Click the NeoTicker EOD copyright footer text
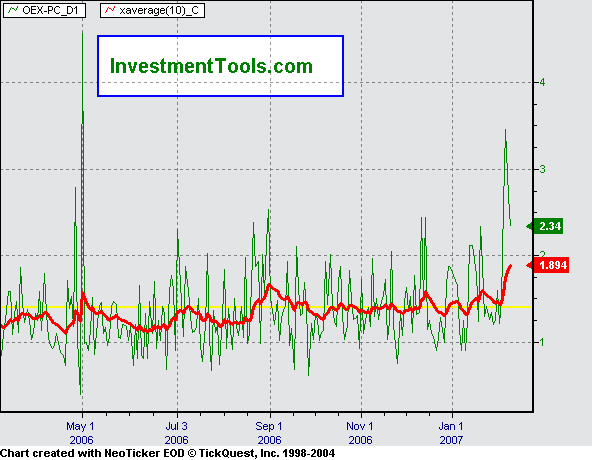The image size is (592, 460). tap(167, 453)
